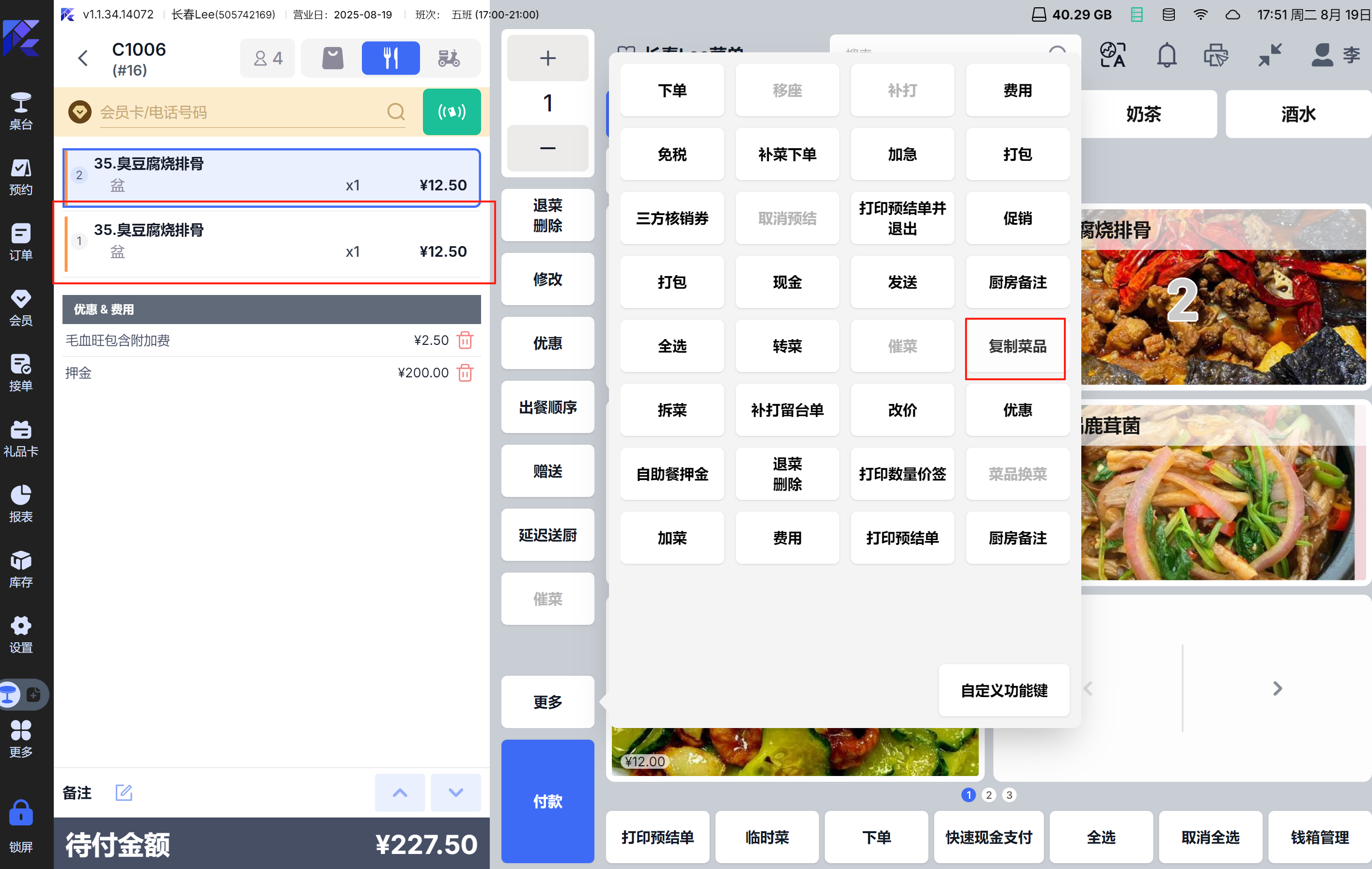The image size is (1372, 869).
Task: Open 报表 in the left sidebar
Action: pos(21,503)
